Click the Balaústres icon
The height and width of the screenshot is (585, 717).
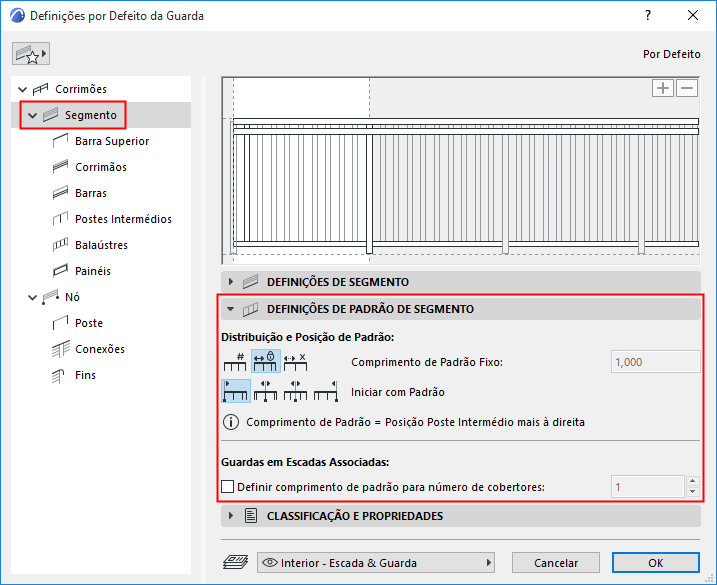(60, 245)
